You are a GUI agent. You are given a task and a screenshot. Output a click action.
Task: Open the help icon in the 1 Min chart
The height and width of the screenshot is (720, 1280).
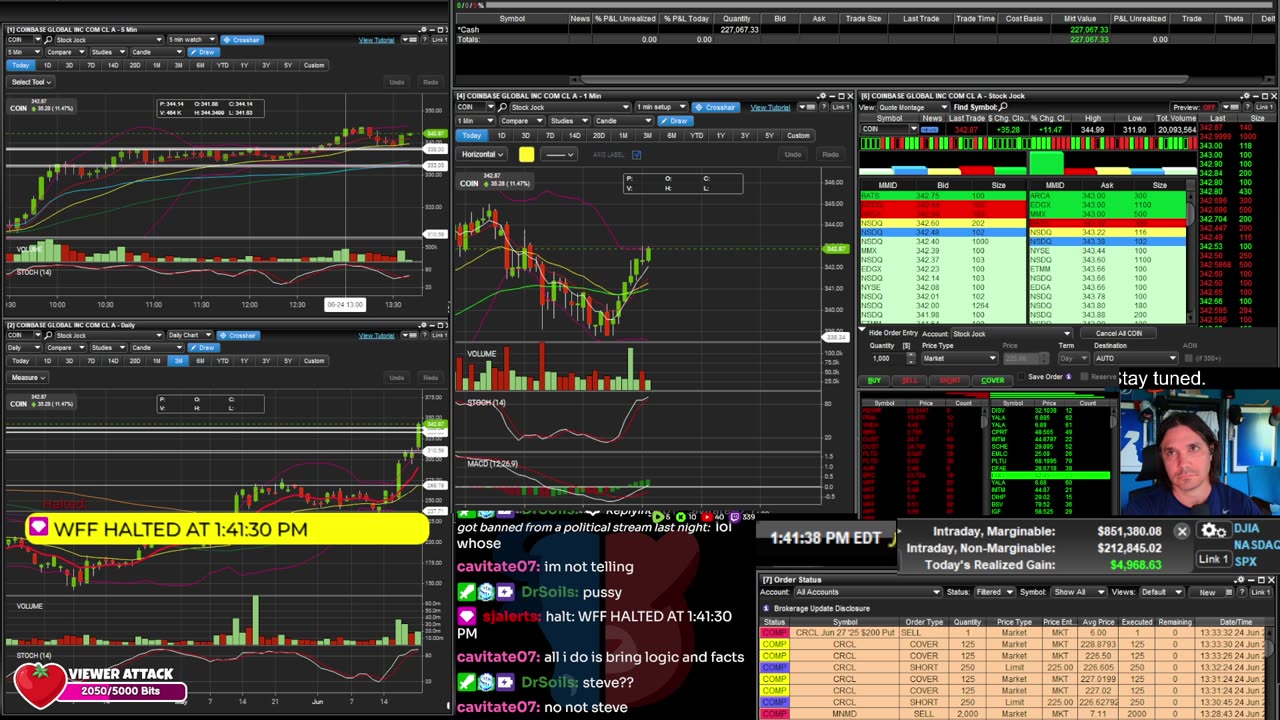[x=824, y=107]
